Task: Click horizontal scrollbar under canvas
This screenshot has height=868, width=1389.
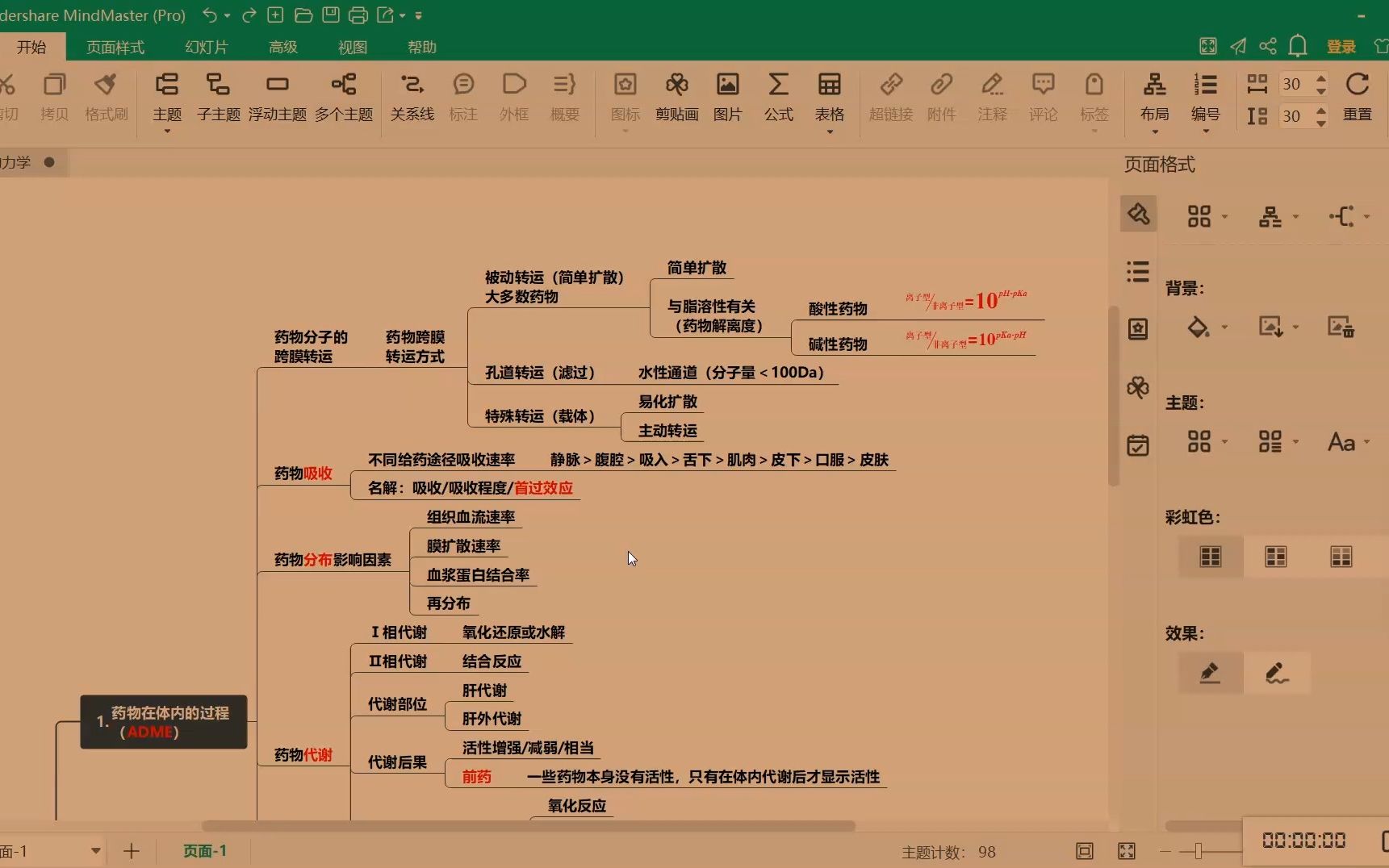Action: pos(529,826)
